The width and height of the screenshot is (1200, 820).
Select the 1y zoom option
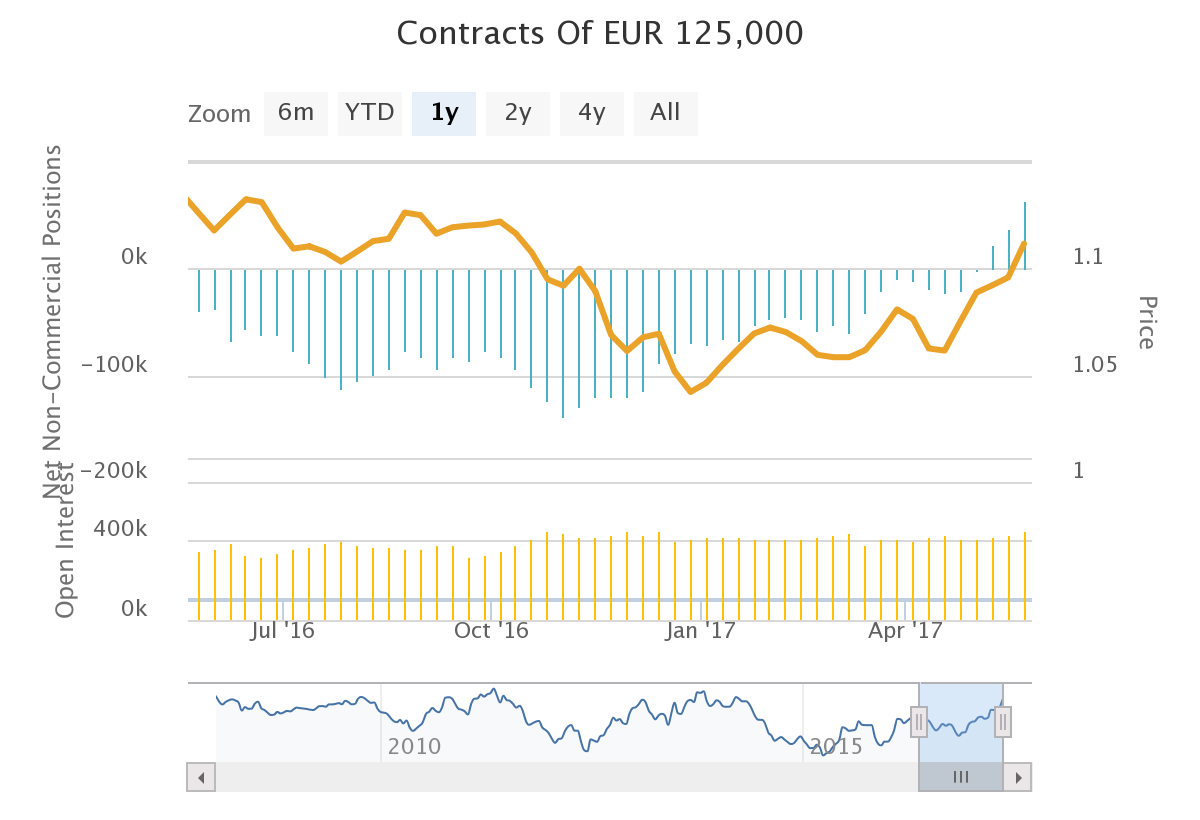(x=444, y=113)
